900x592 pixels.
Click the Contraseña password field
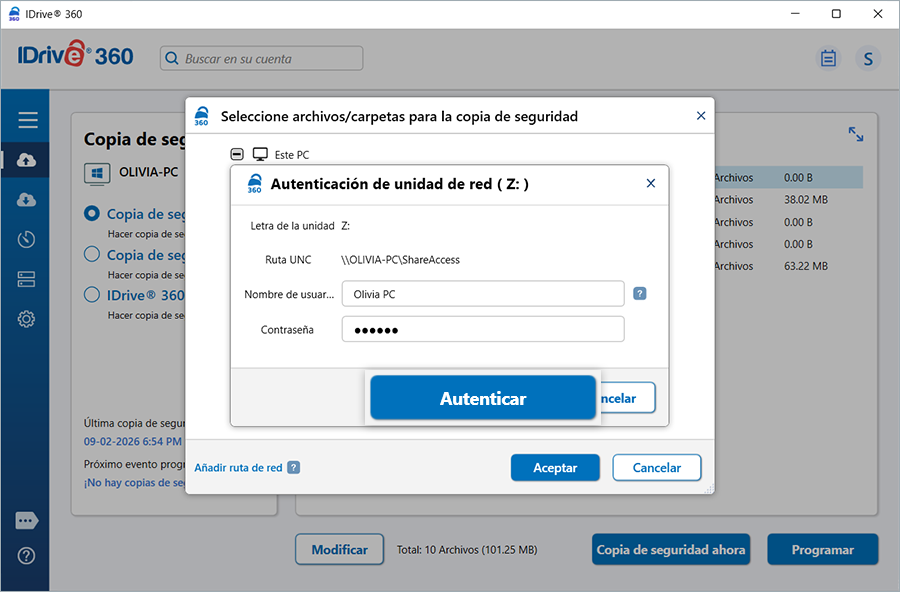(483, 329)
